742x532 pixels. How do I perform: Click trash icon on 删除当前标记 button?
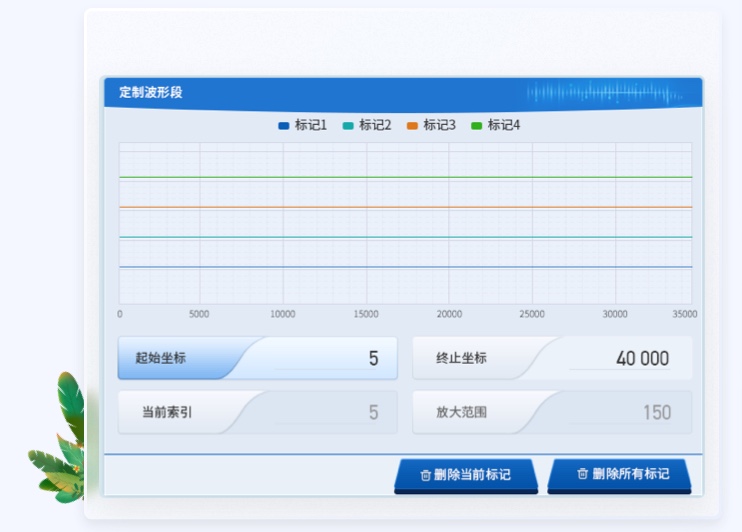[x=425, y=475]
